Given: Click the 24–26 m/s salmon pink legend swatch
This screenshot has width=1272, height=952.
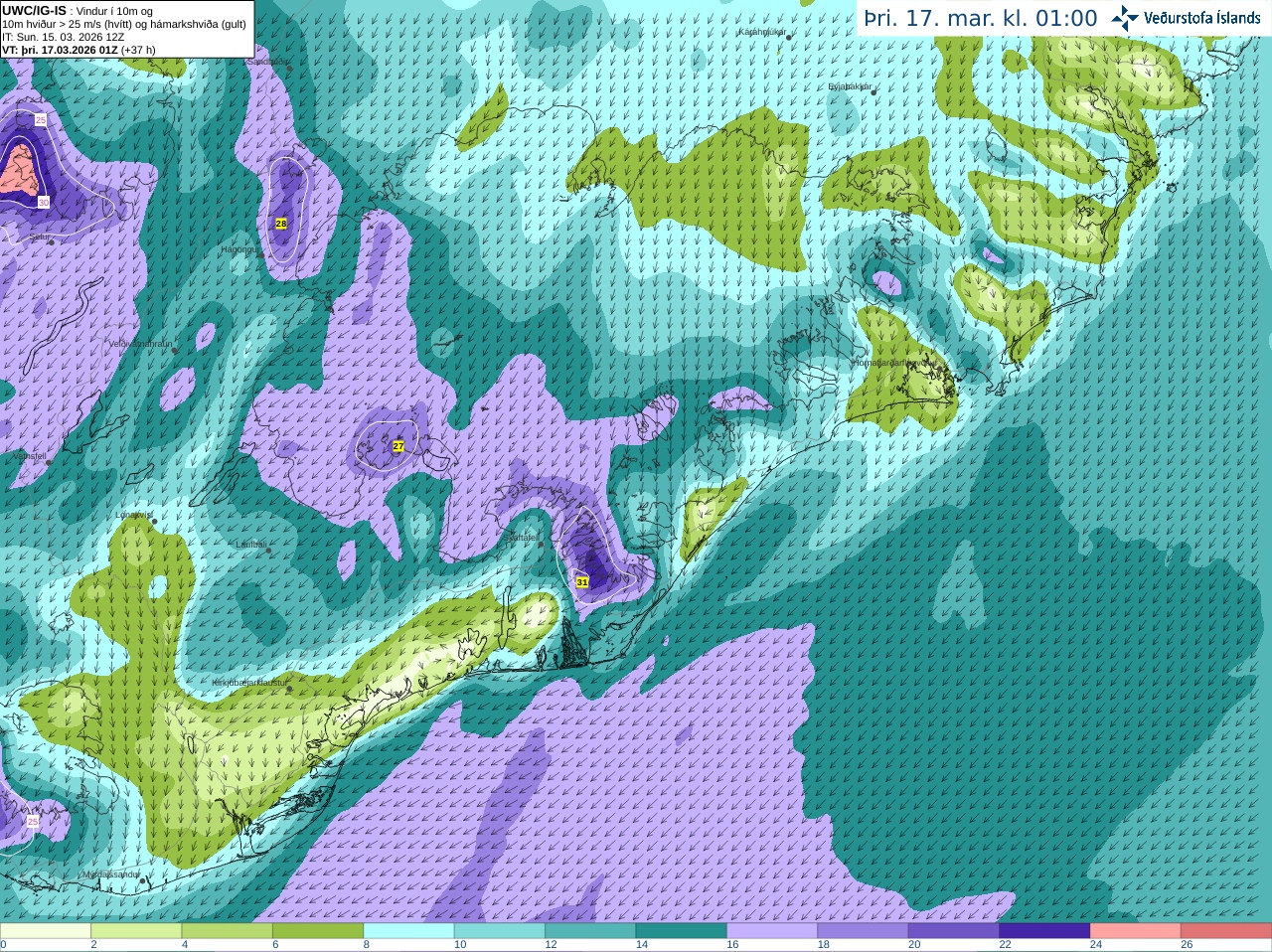Looking at the screenshot, I should click(1136, 931).
